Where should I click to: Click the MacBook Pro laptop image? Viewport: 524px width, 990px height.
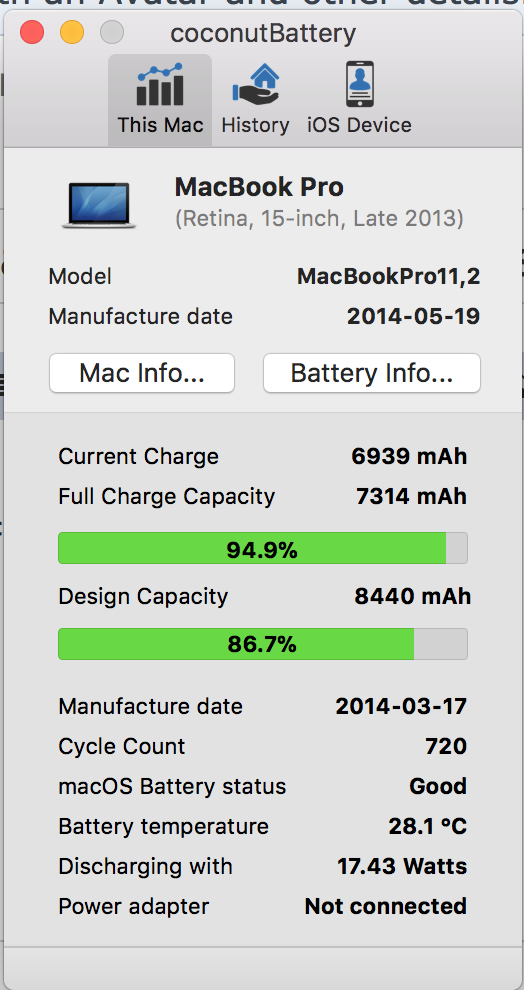pos(99,205)
